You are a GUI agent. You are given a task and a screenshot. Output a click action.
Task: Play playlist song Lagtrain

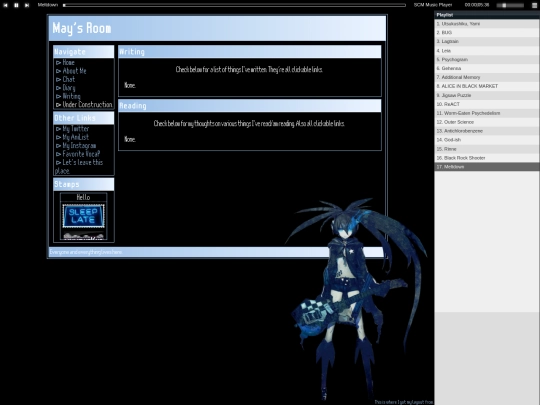click(487, 41)
